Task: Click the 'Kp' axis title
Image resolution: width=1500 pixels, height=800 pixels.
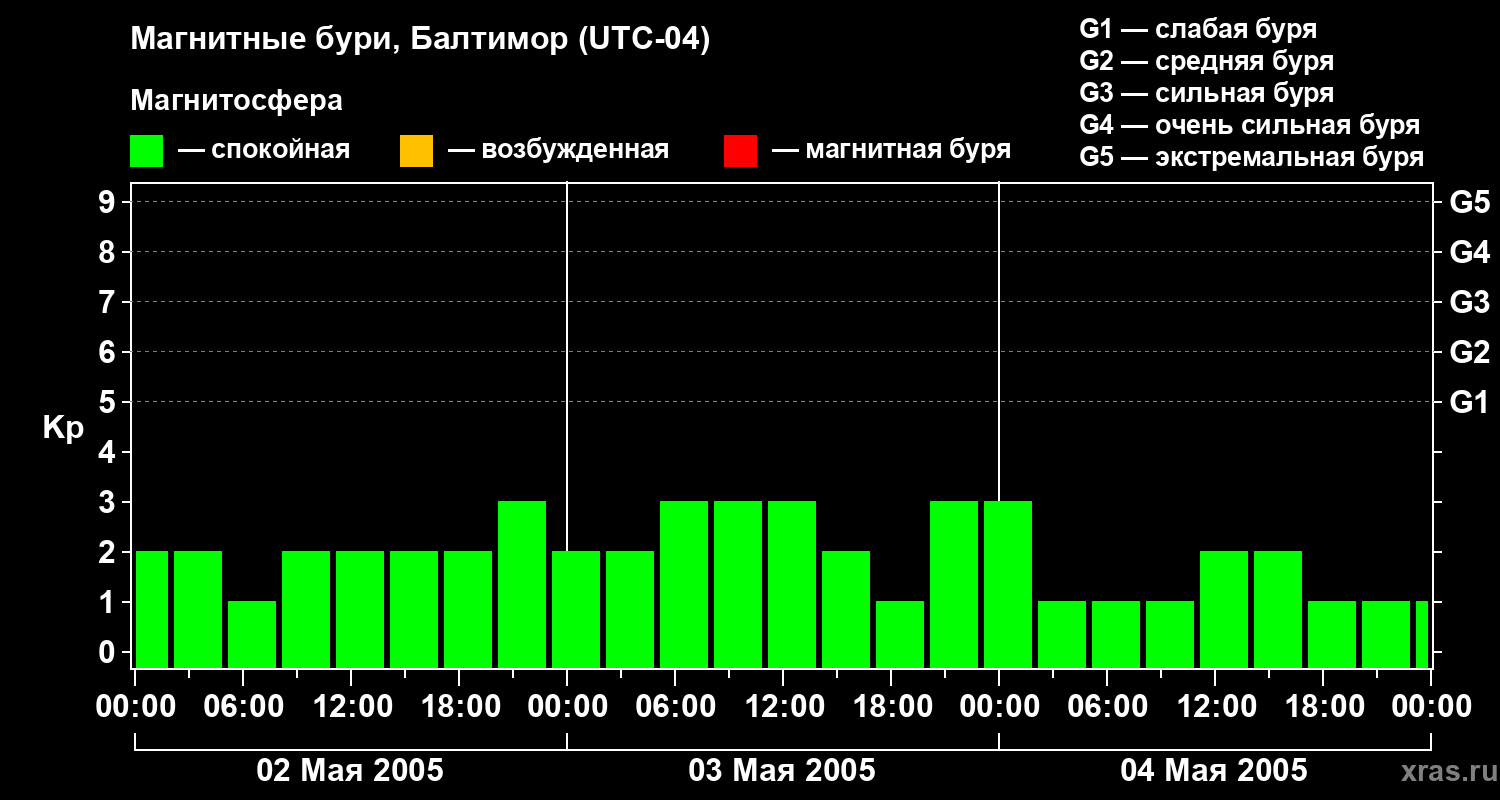Action: tap(63, 428)
